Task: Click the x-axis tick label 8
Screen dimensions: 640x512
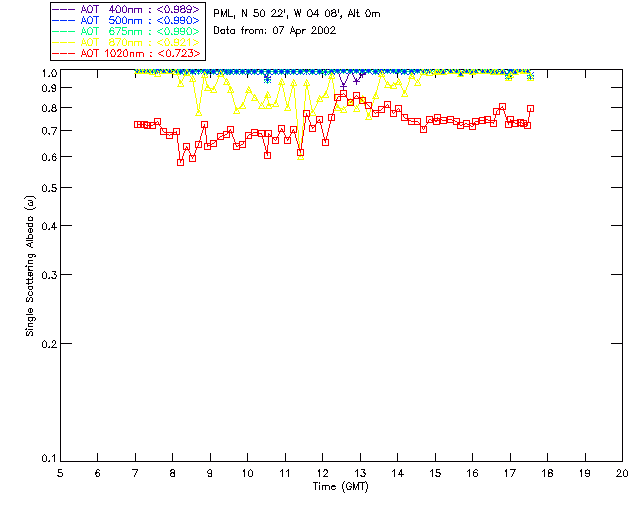Action: [173, 473]
